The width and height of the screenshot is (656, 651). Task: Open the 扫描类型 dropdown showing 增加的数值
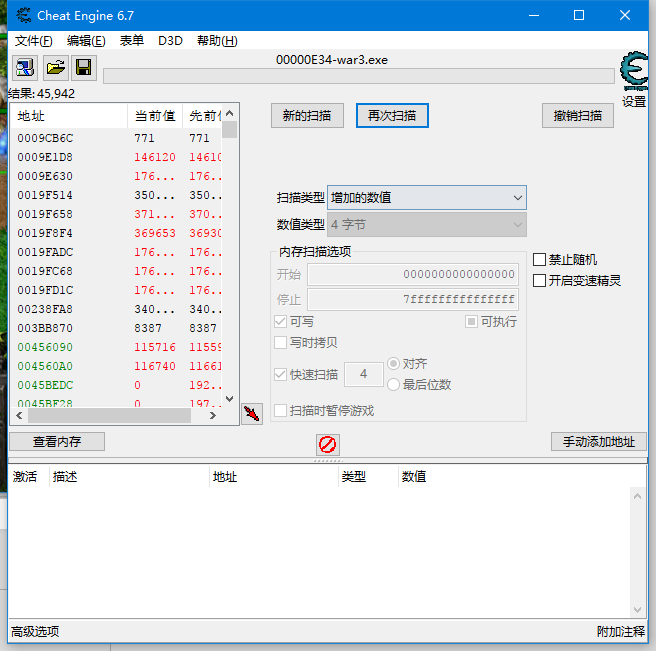click(427, 197)
